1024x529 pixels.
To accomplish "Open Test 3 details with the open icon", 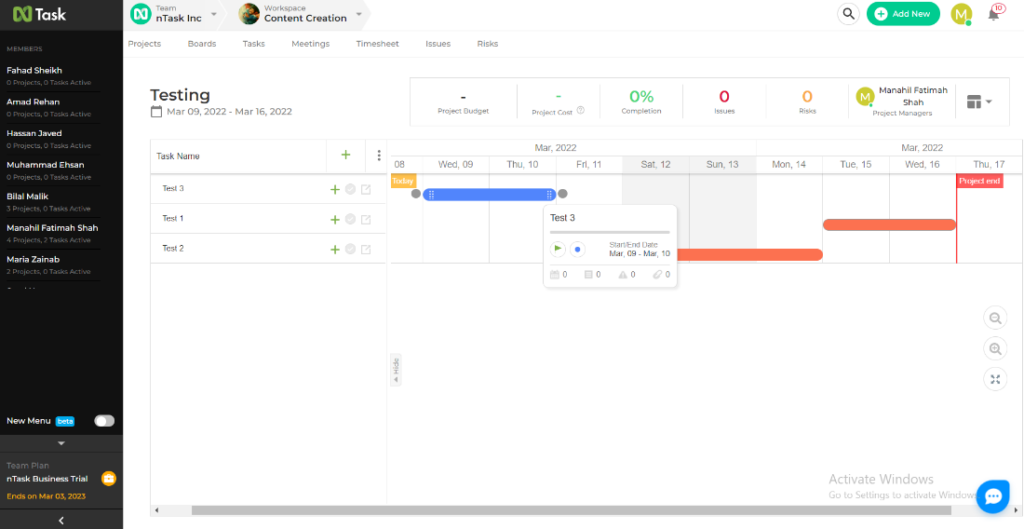I will point(366,190).
